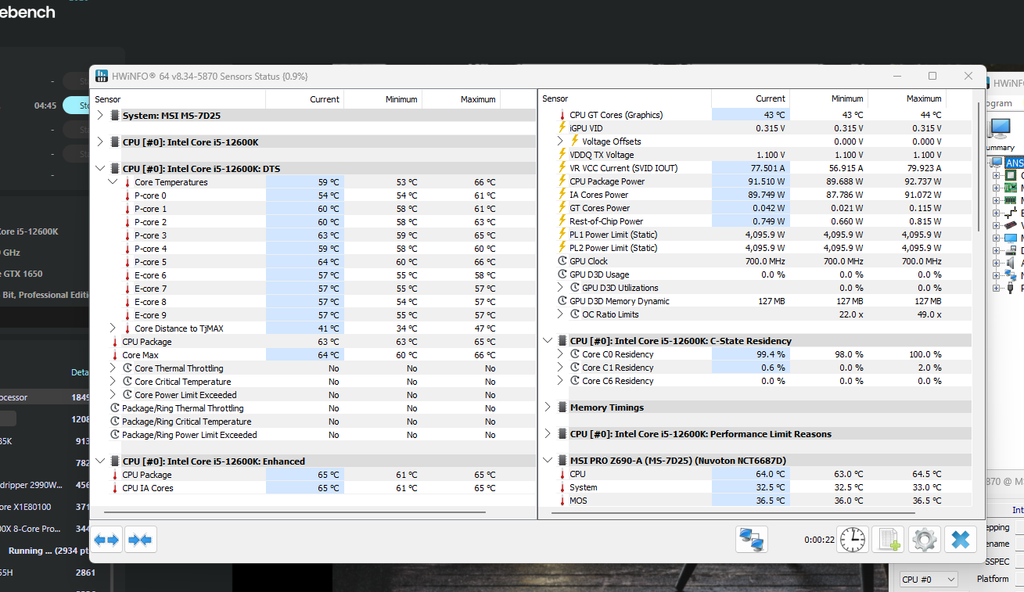Click the clock reset timer icon
The height and width of the screenshot is (592, 1024).
(x=852, y=540)
